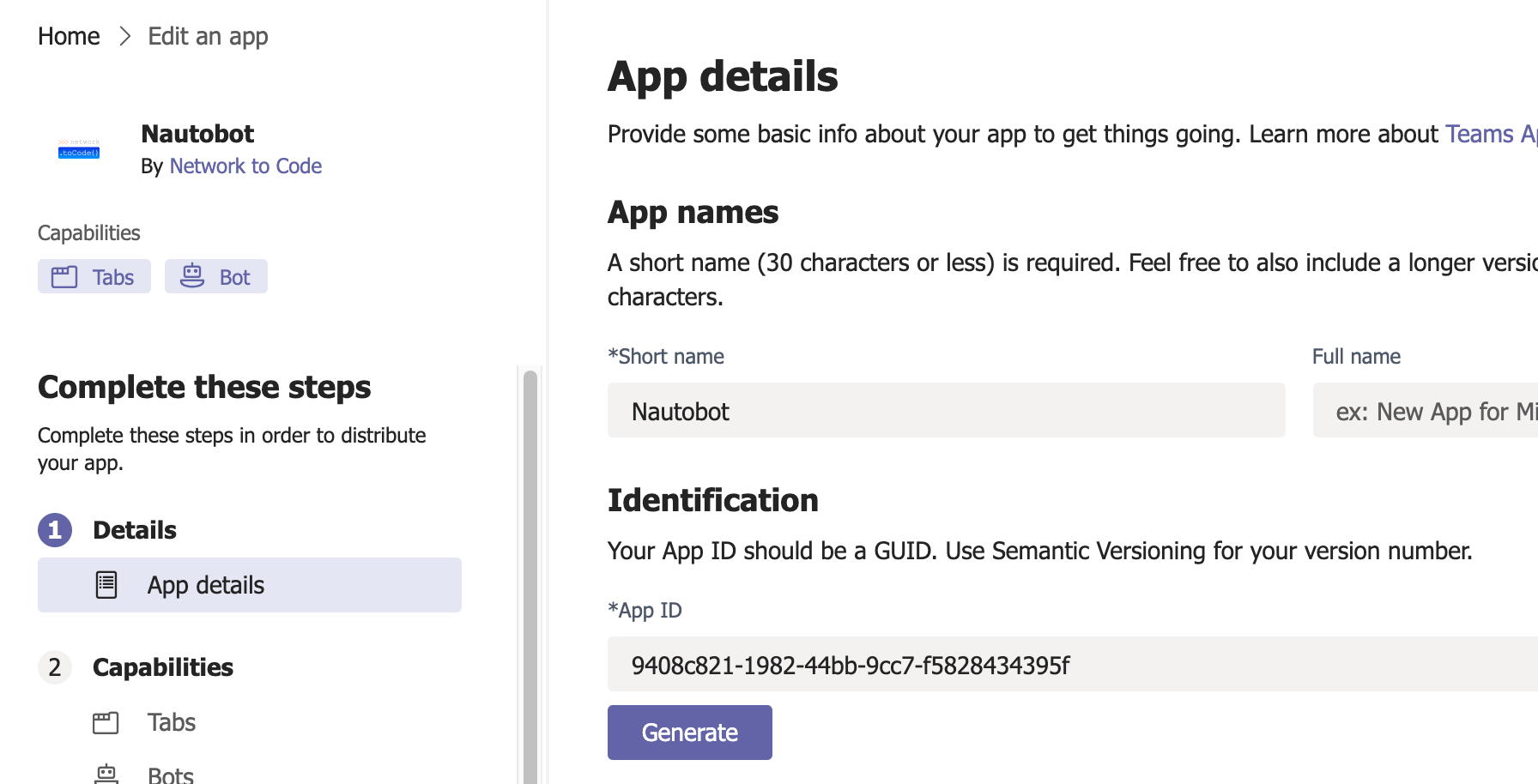Click the document icon beside App details

point(106,584)
